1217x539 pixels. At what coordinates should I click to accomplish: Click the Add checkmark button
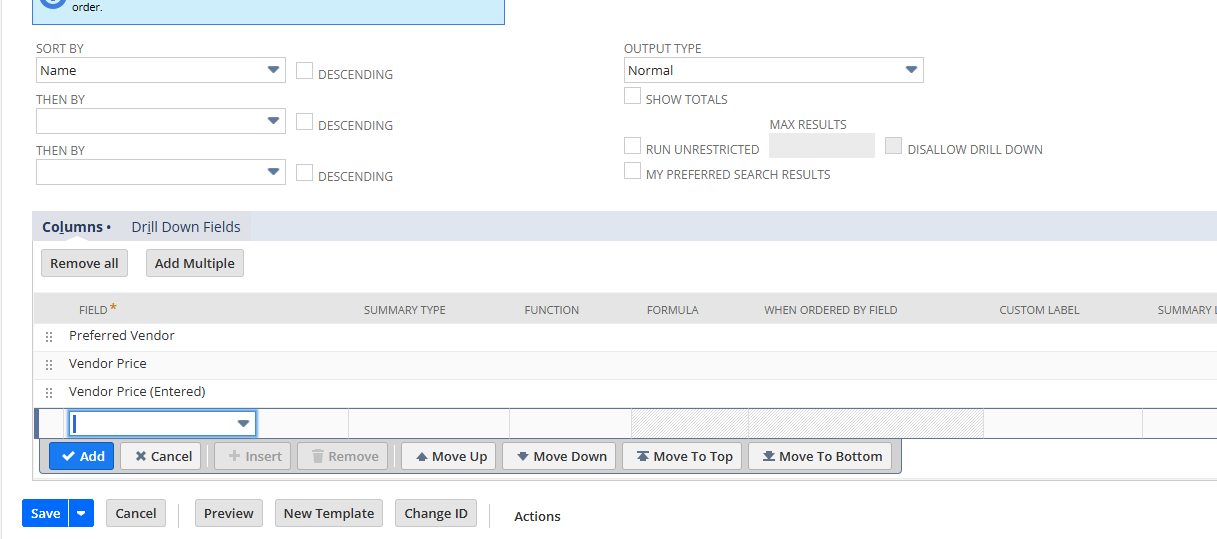pos(81,456)
